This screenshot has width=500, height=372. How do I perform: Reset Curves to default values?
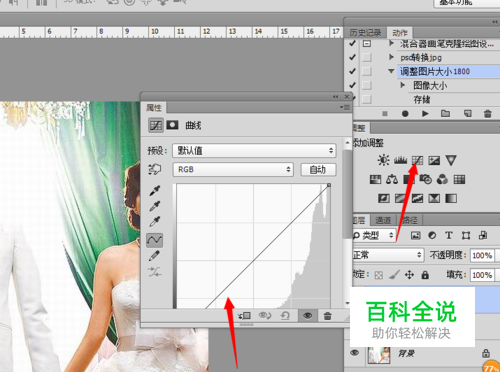pyautogui.click(x=285, y=315)
